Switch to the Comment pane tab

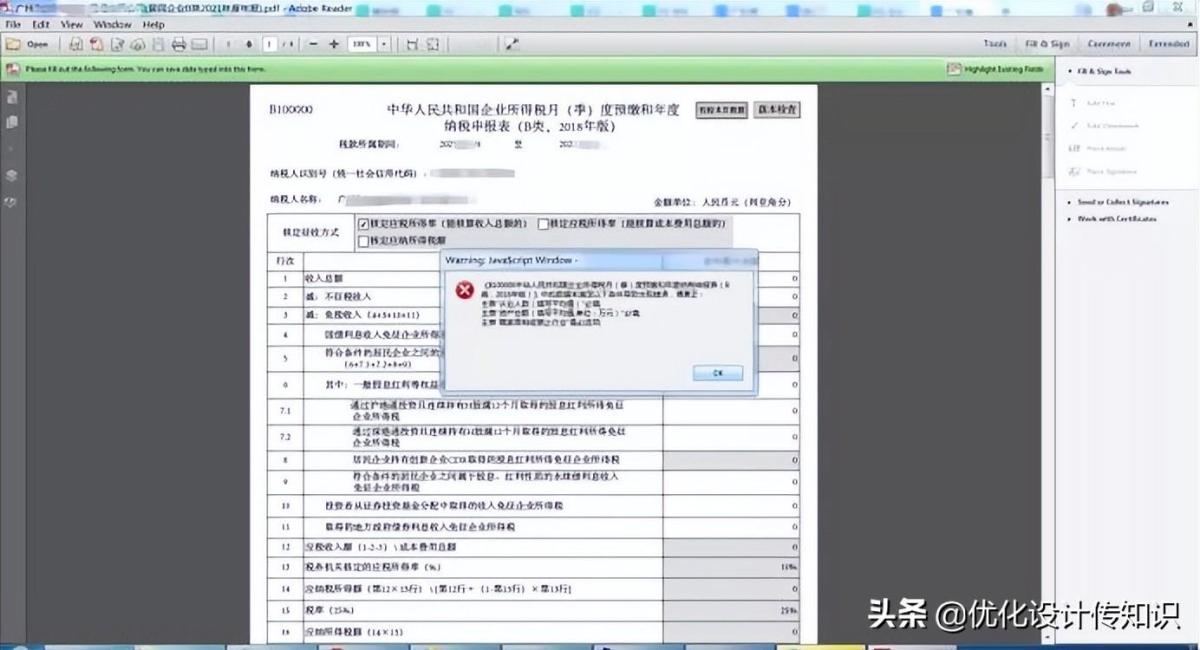click(x=1108, y=44)
